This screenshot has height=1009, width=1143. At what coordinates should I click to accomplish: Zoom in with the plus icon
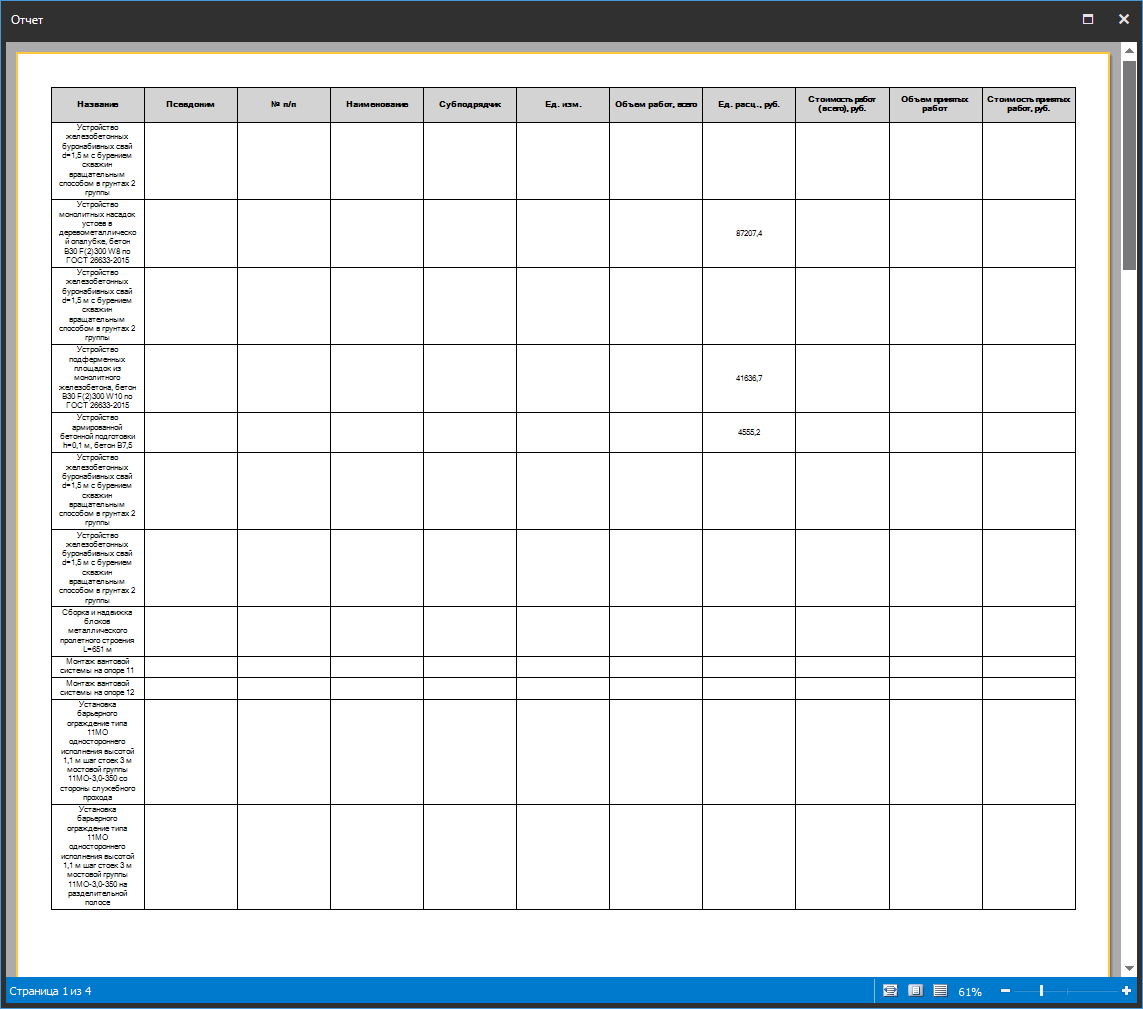[x=1127, y=991]
